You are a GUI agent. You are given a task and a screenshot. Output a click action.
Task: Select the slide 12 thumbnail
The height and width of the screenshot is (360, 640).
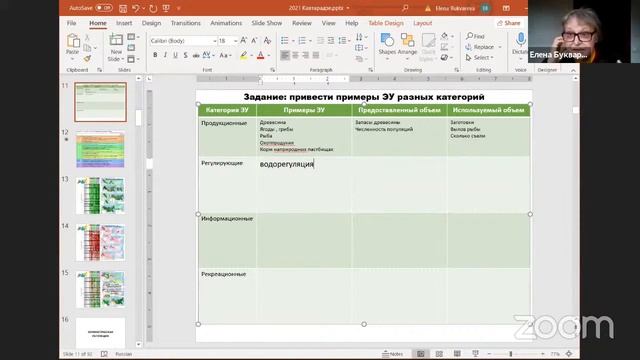(x=100, y=149)
